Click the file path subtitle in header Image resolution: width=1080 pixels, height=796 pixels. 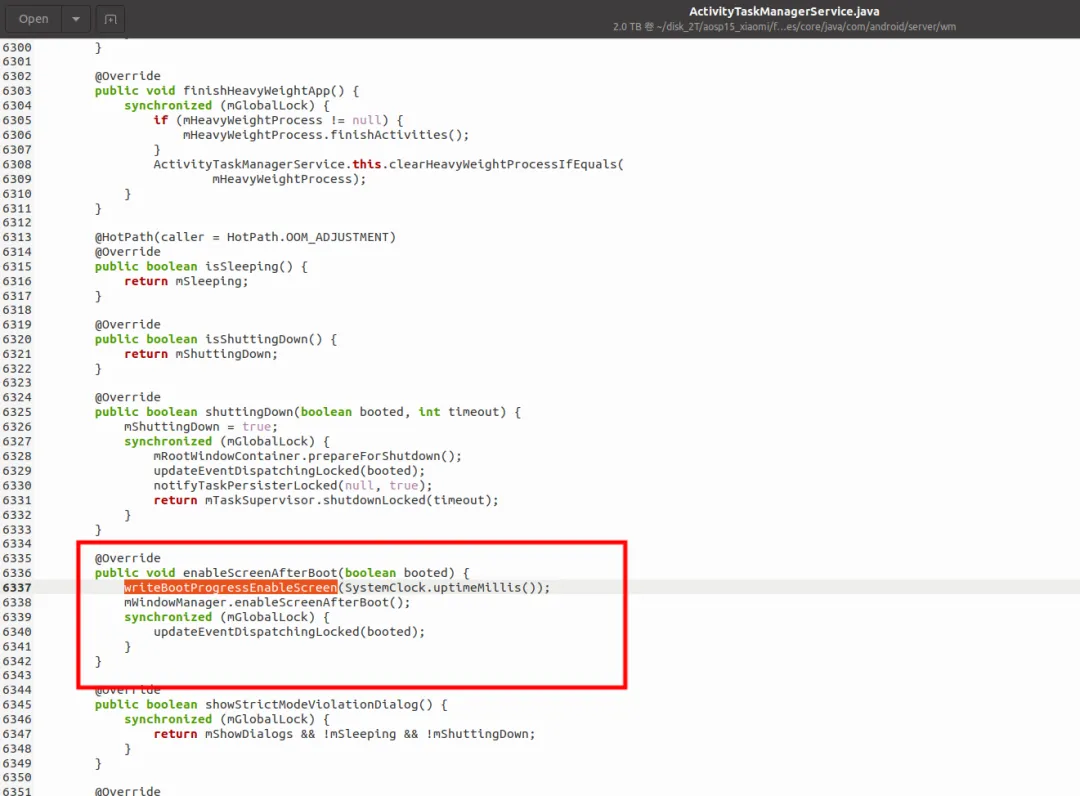(784, 27)
